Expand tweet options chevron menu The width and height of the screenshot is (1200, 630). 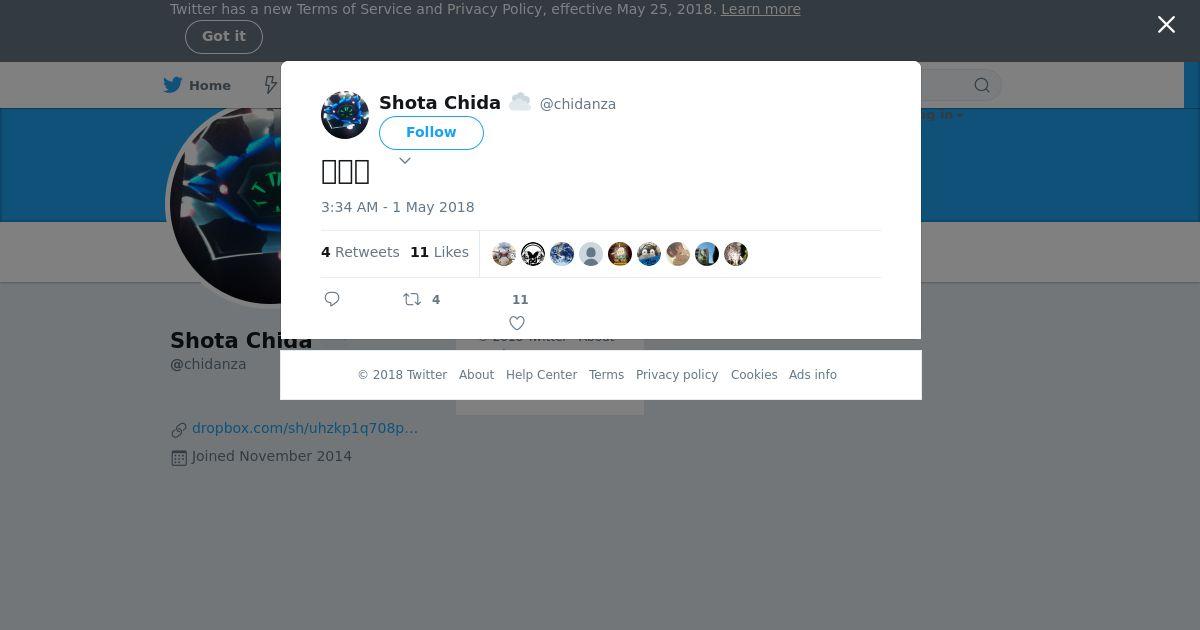pos(405,161)
